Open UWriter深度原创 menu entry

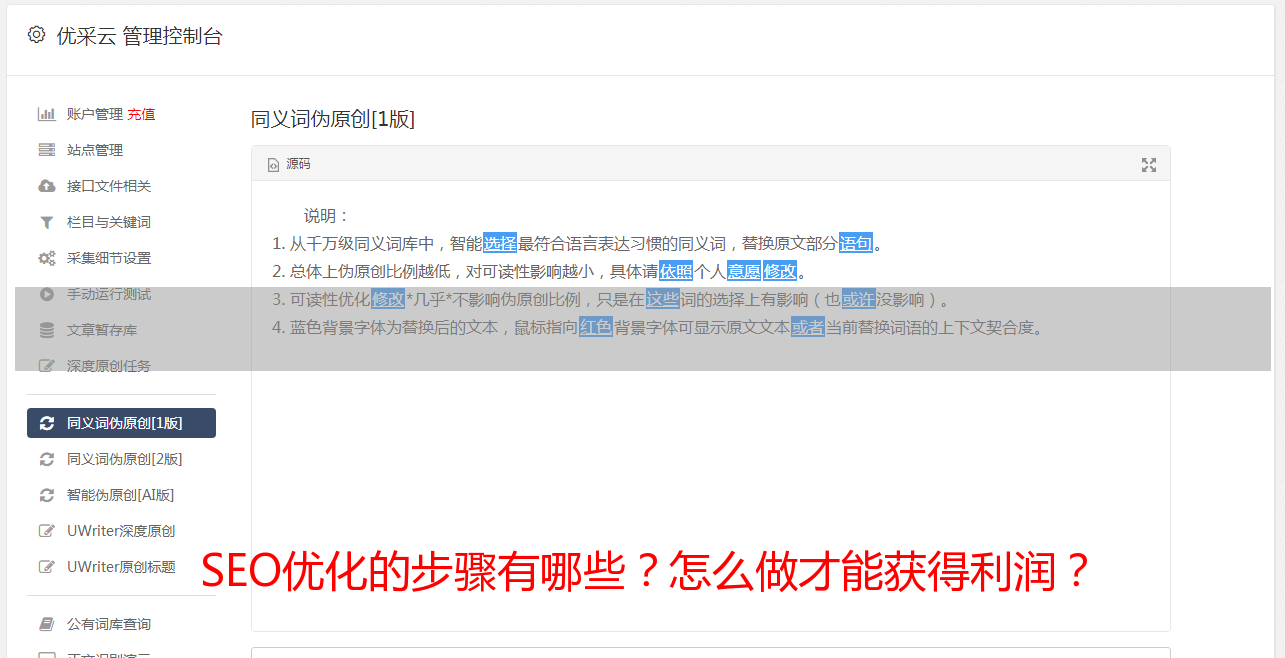point(121,531)
